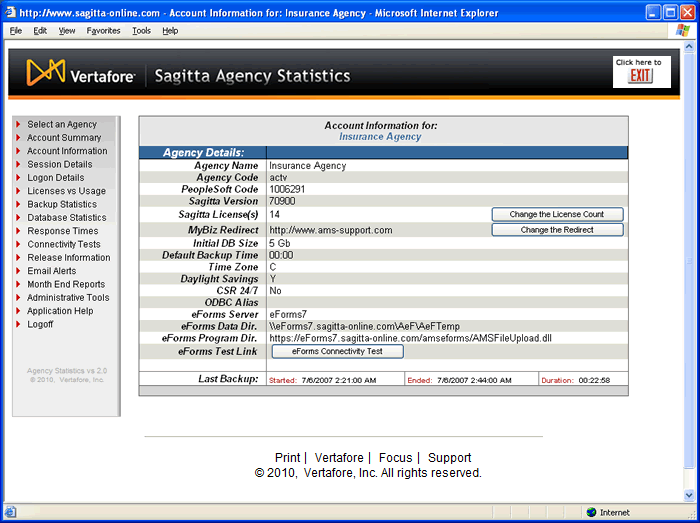Screen dimensions: 700x523
Task: Click the CSR 24/7 value No
Action: [x=275, y=291]
